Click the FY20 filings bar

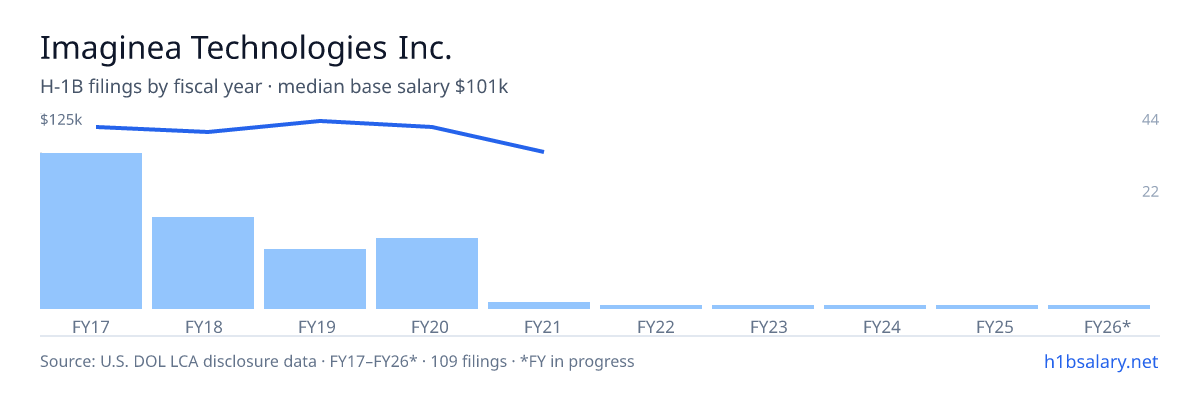[x=427, y=273]
